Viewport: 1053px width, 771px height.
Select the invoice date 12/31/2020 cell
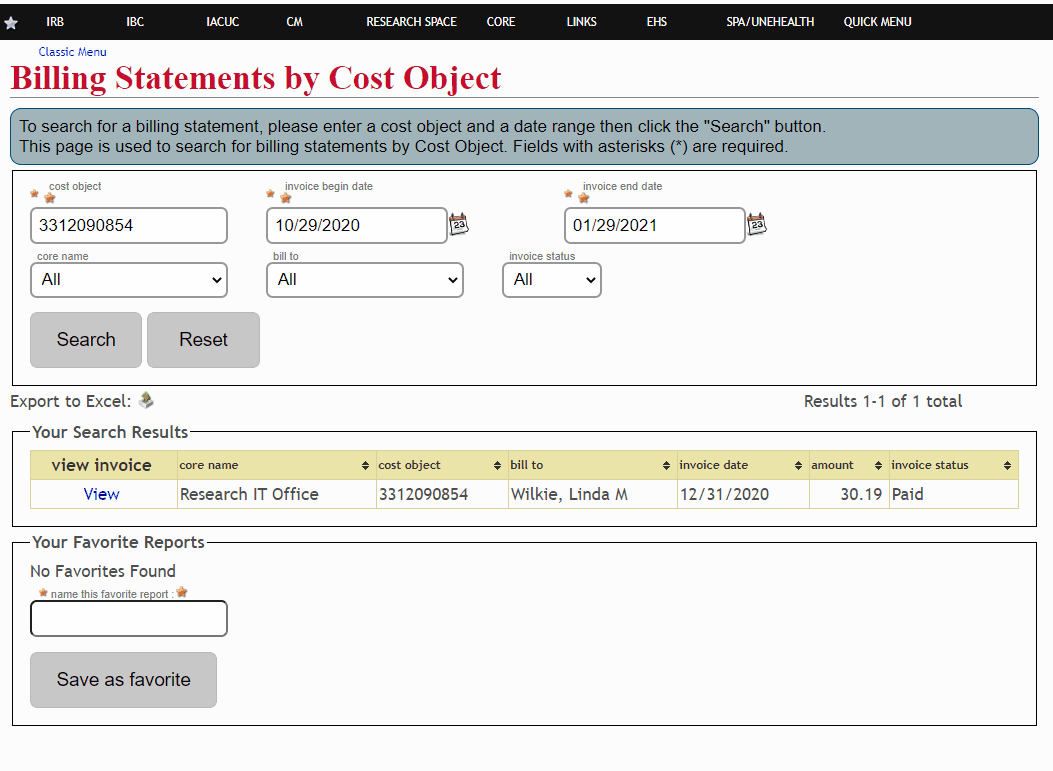[743, 494]
